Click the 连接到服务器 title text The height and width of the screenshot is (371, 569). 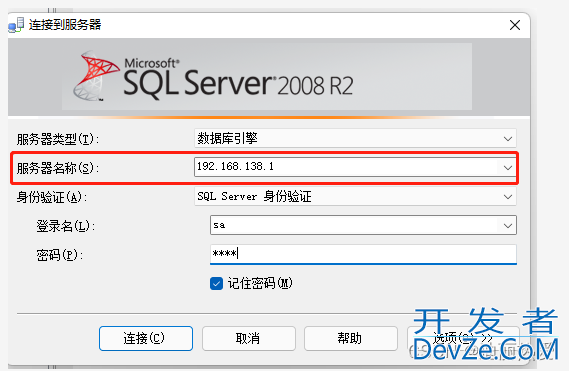pyautogui.click(x=65, y=25)
